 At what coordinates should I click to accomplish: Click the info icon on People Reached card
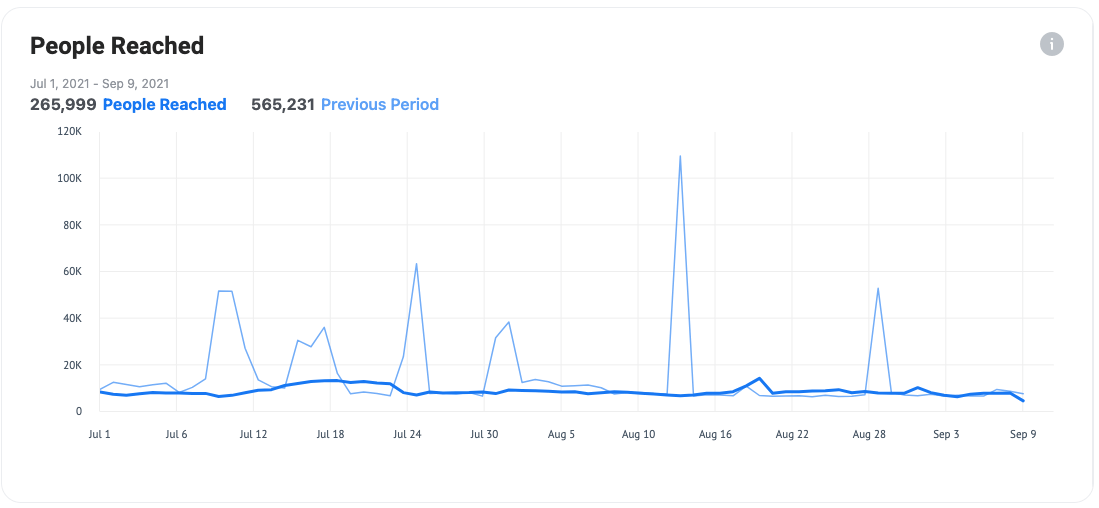coord(1051,44)
